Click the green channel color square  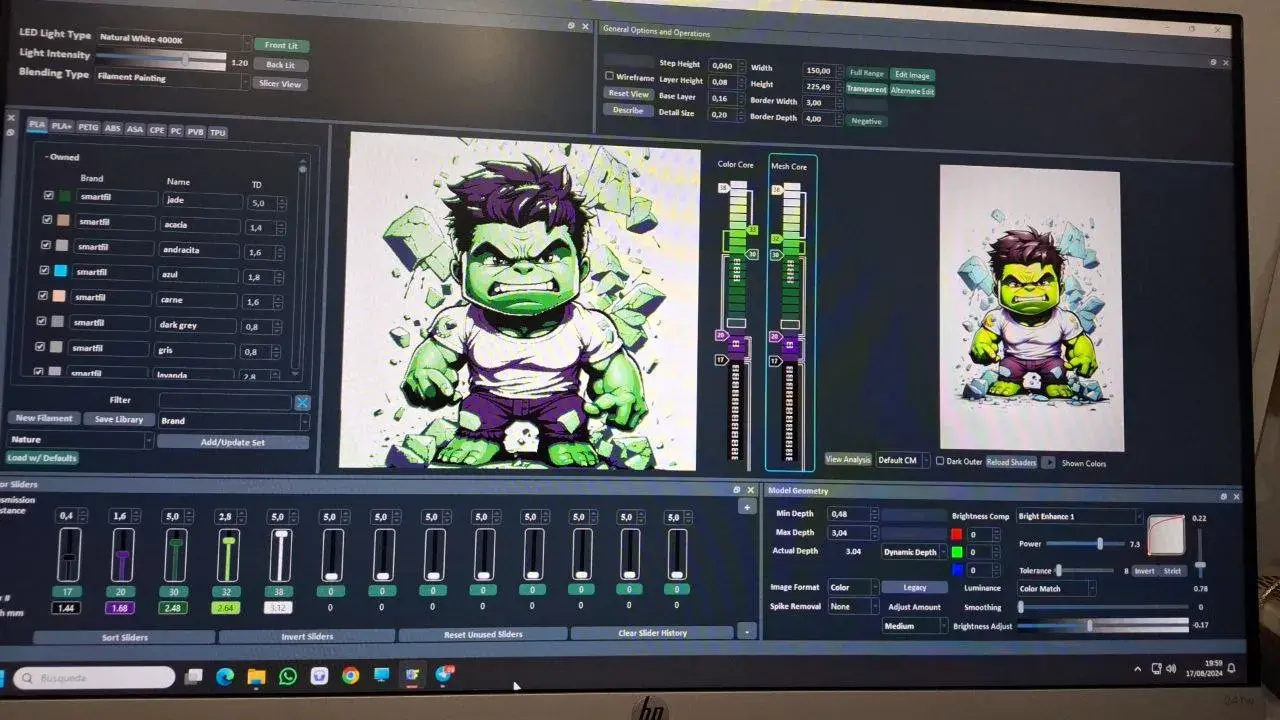[x=956, y=552]
